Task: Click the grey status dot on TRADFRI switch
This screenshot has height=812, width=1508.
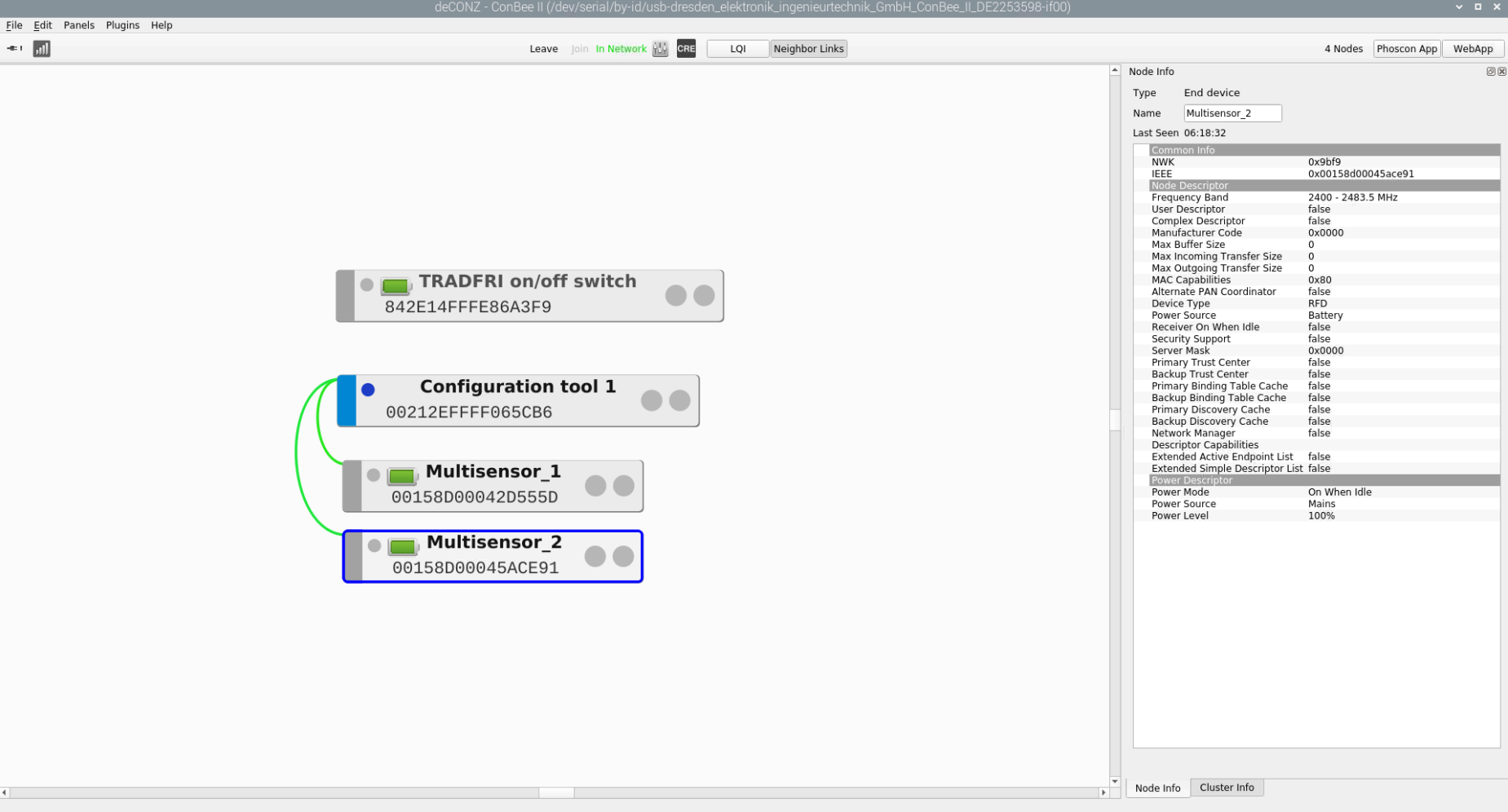Action: click(367, 285)
